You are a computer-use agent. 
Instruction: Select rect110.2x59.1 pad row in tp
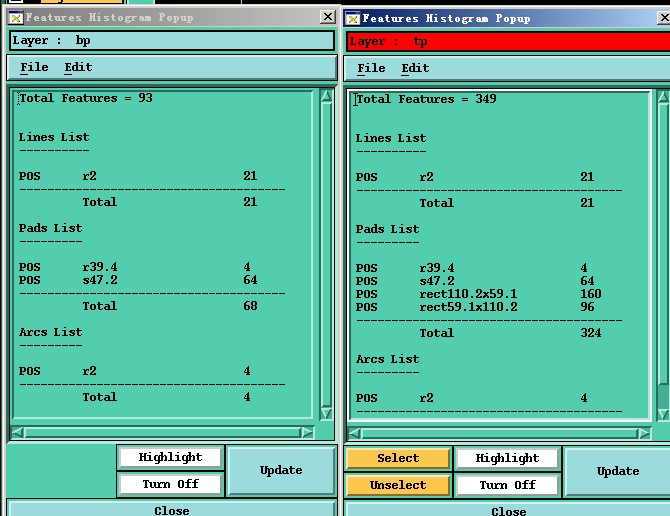point(478,294)
